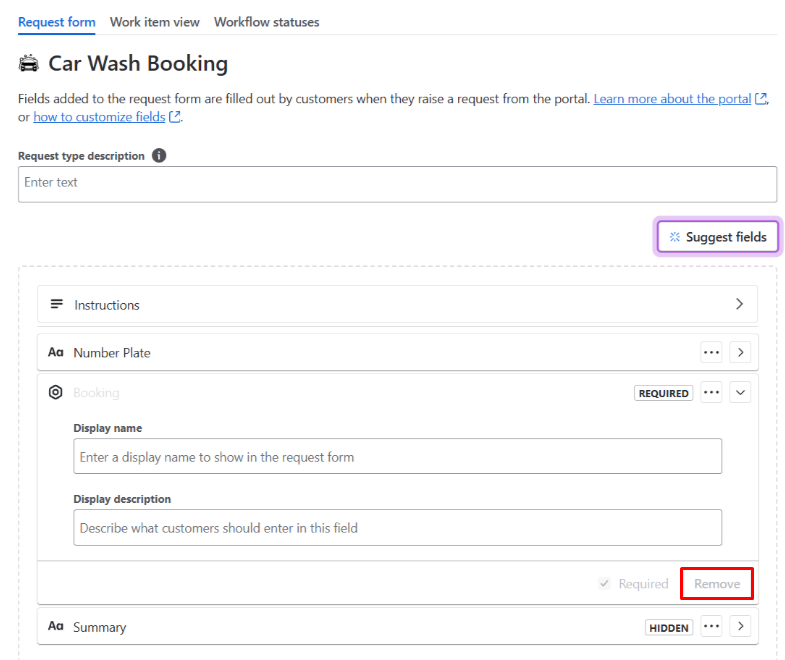Toggle the Required checkbox for Booking
This screenshot has height=660, width=785.
(604, 583)
